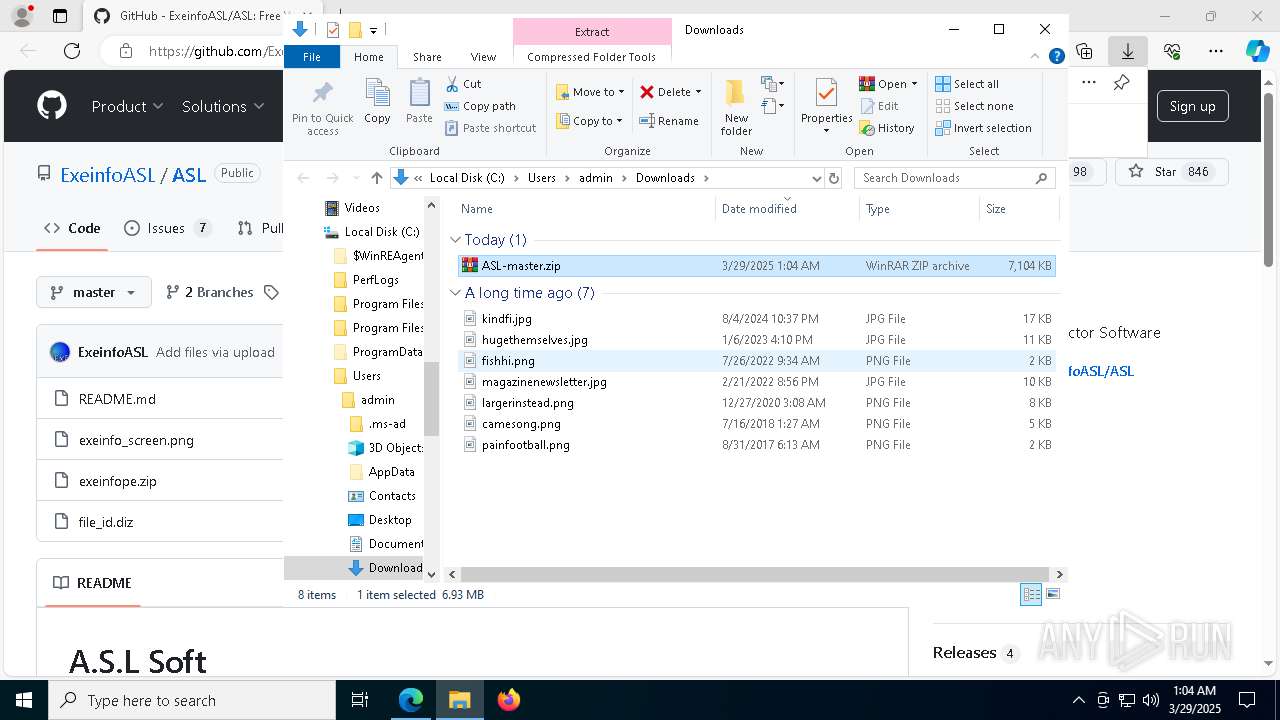Open the ribbon Open dropdown
The width and height of the screenshot is (1280, 720).
[x=888, y=84]
